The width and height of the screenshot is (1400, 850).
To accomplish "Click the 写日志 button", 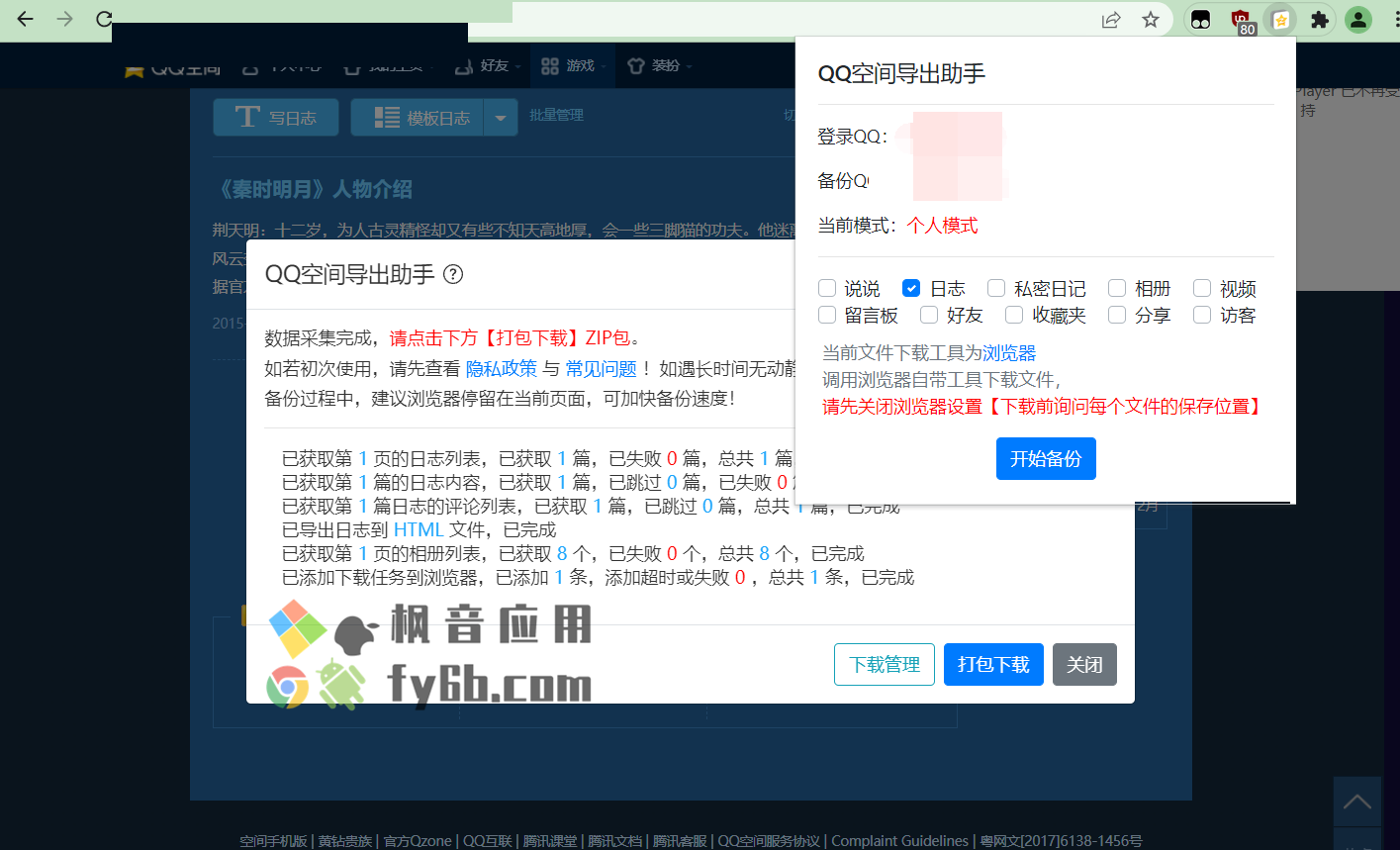I will point(276,118).
